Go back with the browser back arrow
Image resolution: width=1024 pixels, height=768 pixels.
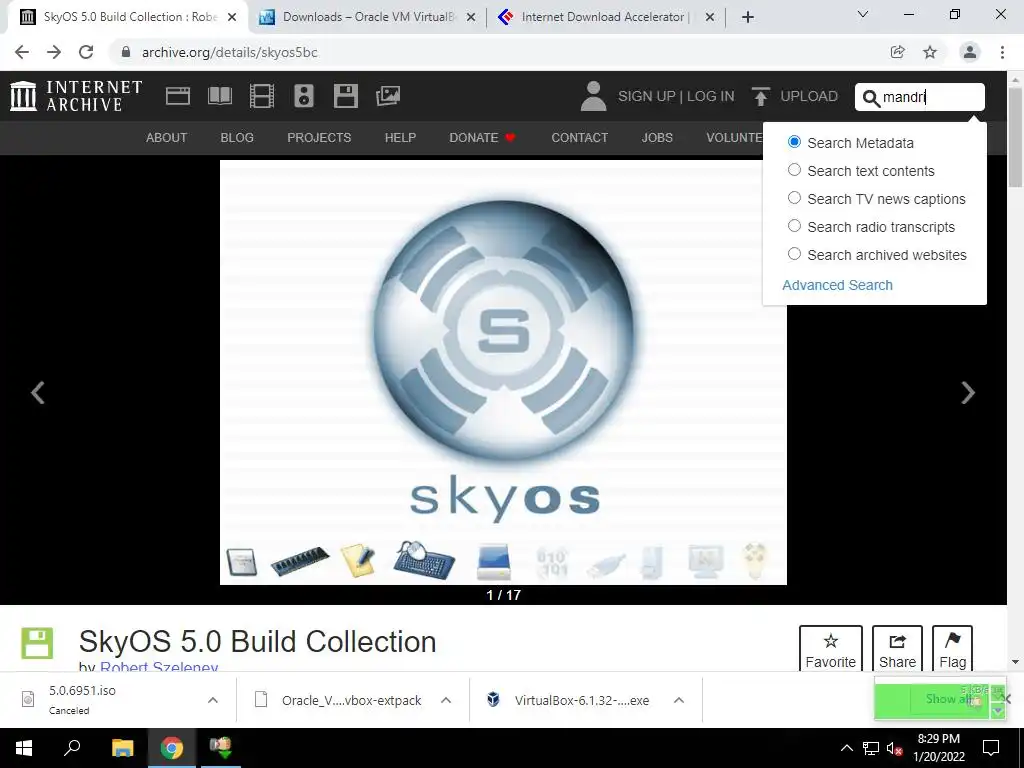22,52
